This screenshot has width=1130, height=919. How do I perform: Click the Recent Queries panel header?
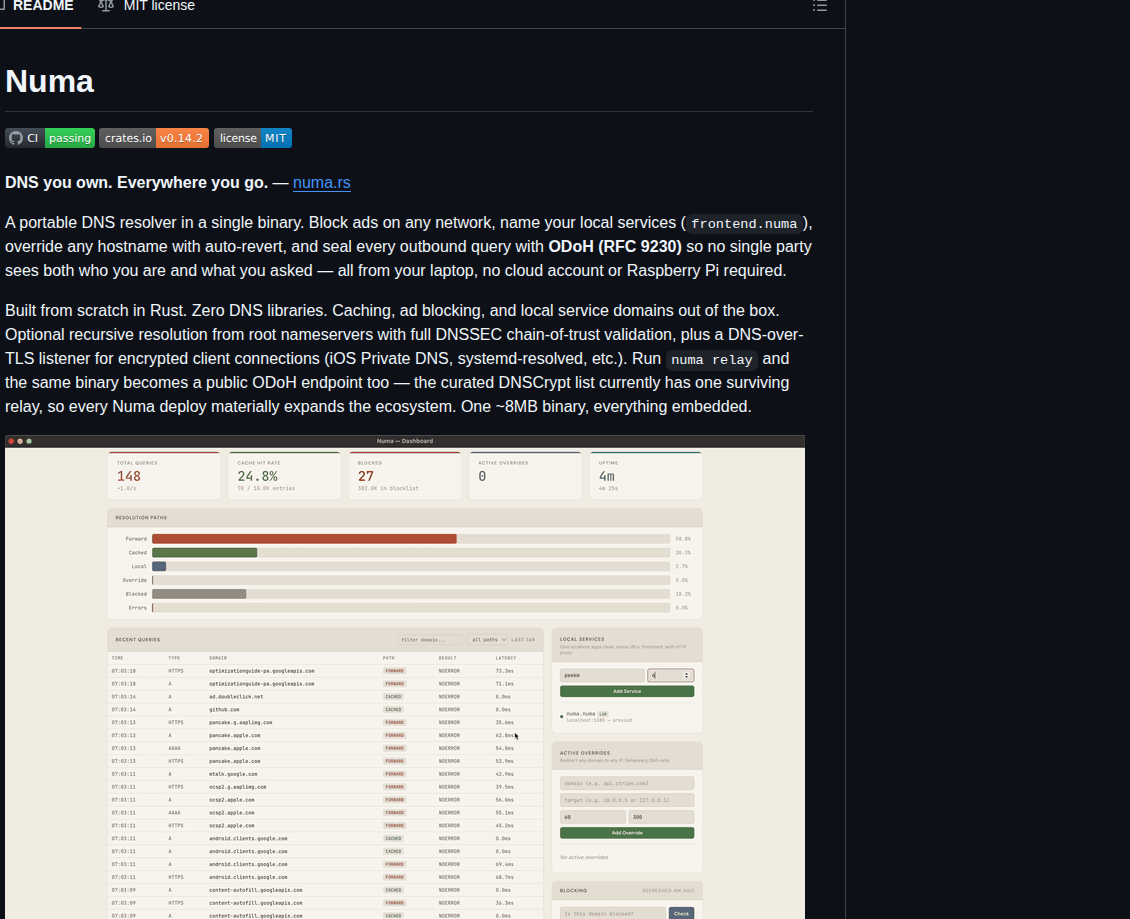click(325, 639)
